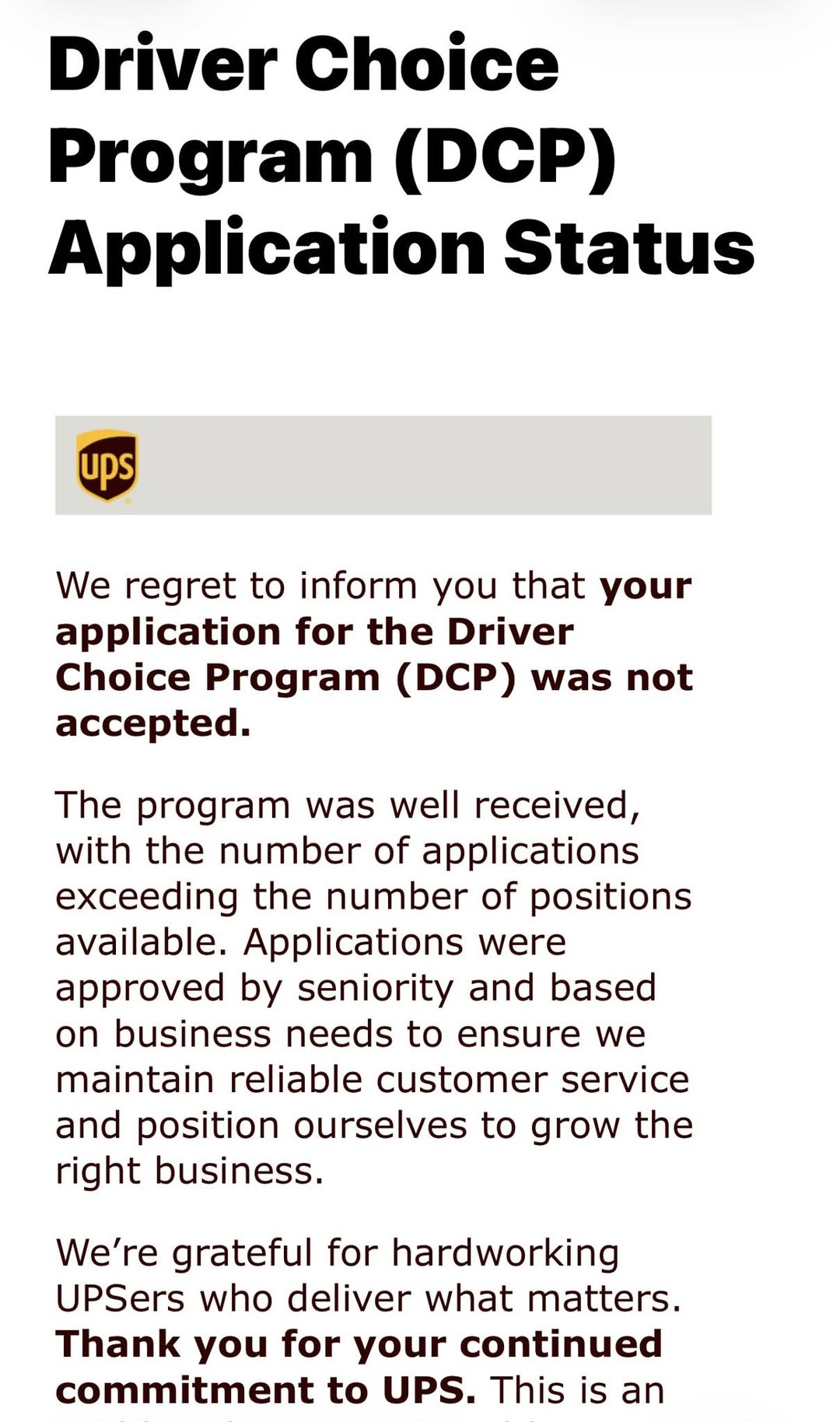
Task: Click 'Application Status' in the title
Action: coord(401,248)
